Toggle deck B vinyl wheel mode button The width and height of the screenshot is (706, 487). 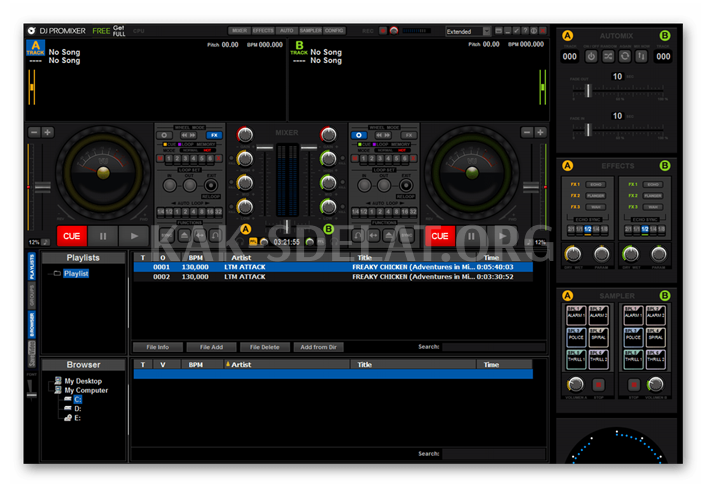(359, 135)
